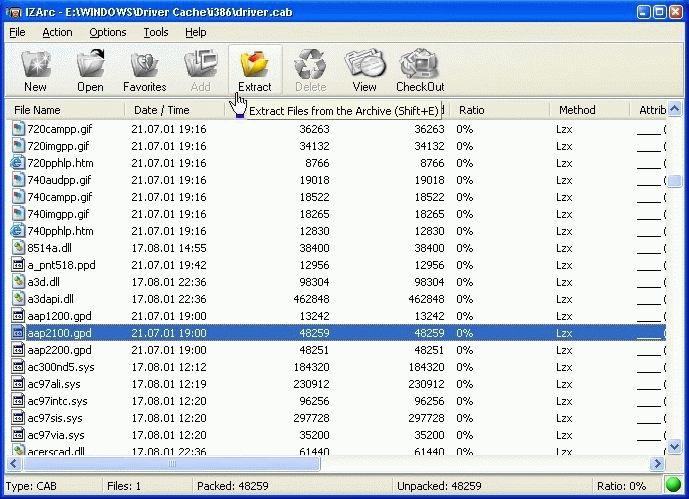The width and height of the screenshot is (689, 499).
Task: Click the image icon beside 740audpp.gif
Action: (x=18, y=180)
